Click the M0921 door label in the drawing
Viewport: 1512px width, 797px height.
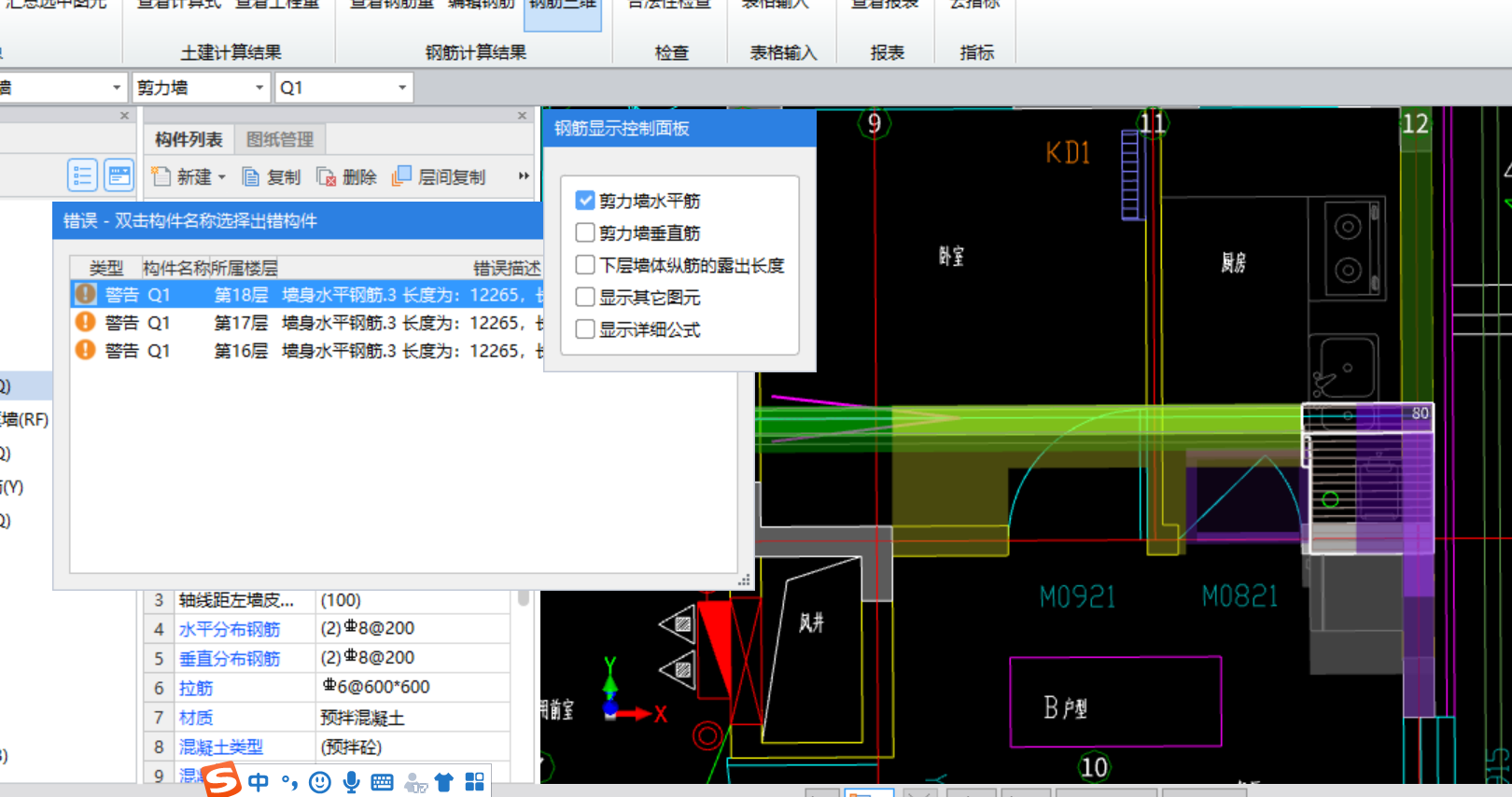pyautogui.click(x=1078, y=596)
